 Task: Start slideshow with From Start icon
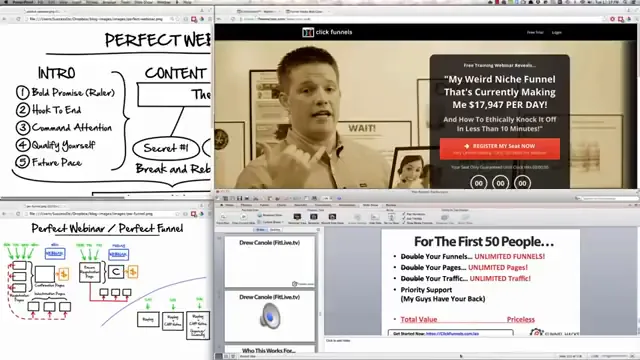pyautogui.click(x=222, y=216)
